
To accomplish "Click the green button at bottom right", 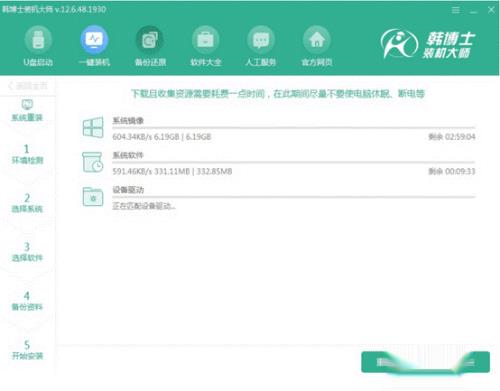I will click(x=425, y=362).
